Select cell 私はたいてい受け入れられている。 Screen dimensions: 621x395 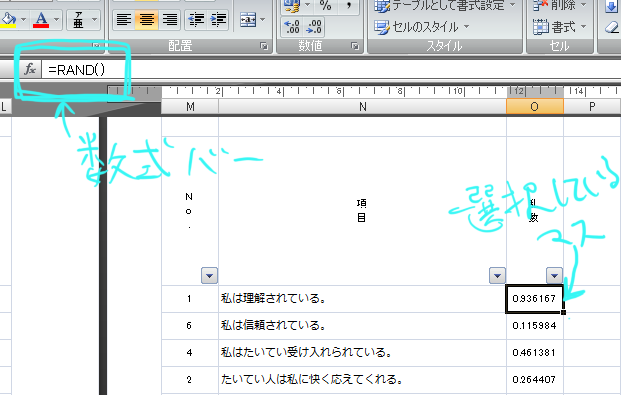point(362,353)
